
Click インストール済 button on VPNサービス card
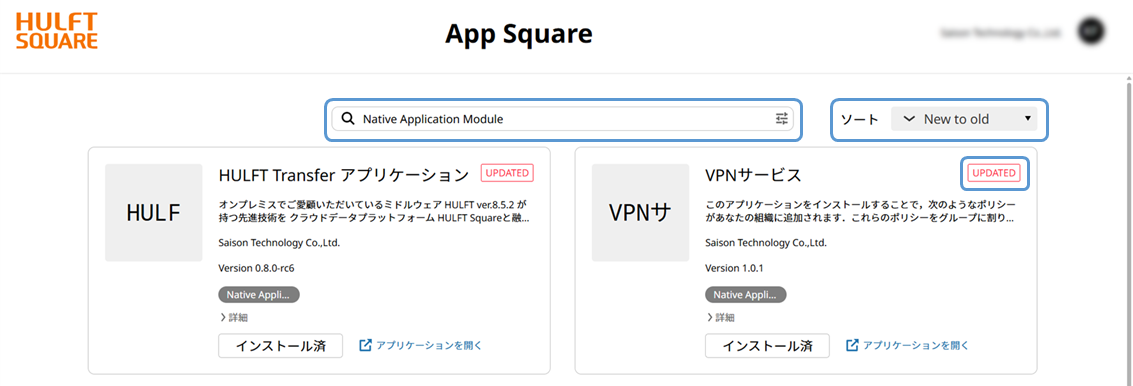tap(767, 346)
